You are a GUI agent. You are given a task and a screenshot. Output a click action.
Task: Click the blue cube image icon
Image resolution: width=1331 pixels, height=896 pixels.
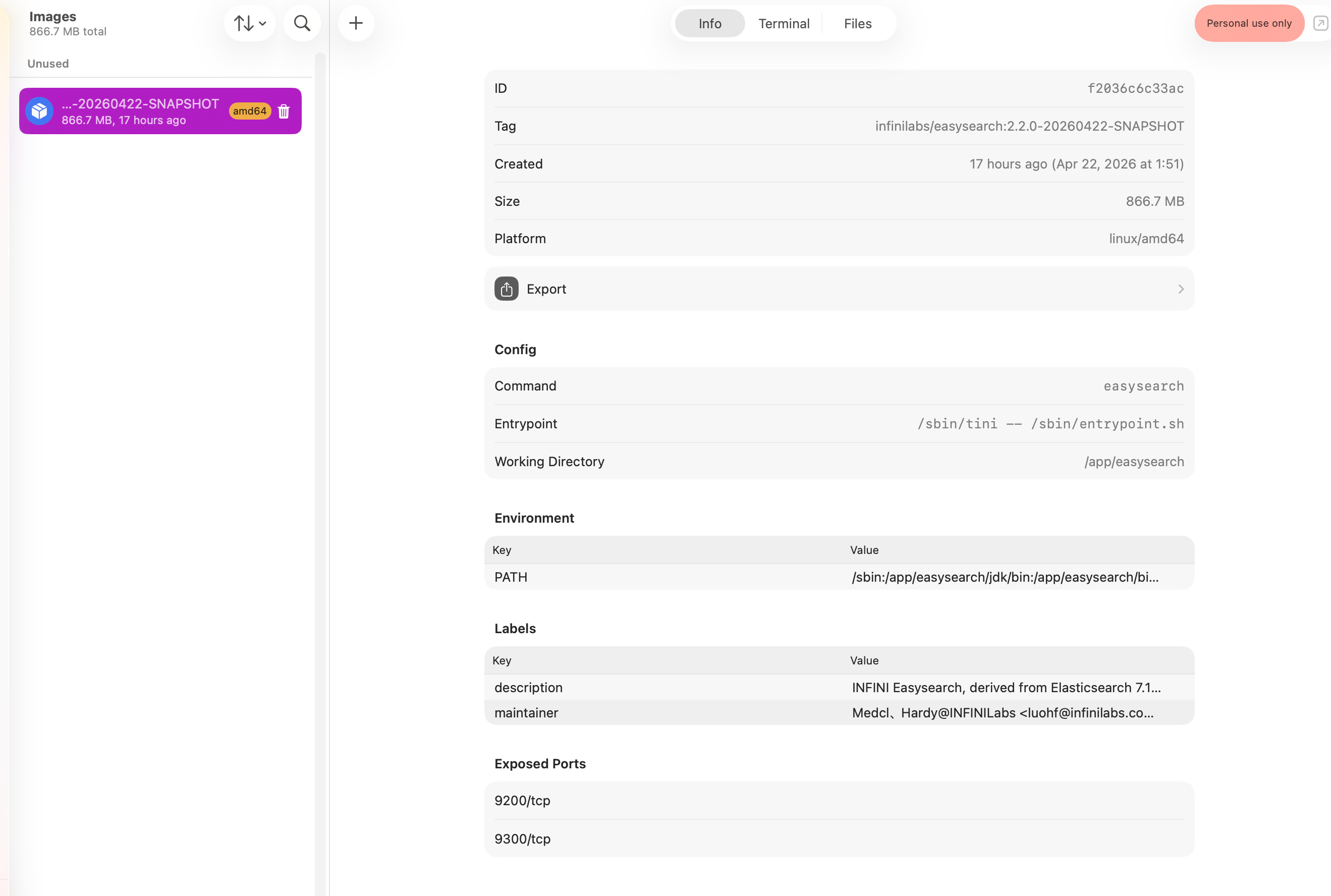click(x=39, y=111)
